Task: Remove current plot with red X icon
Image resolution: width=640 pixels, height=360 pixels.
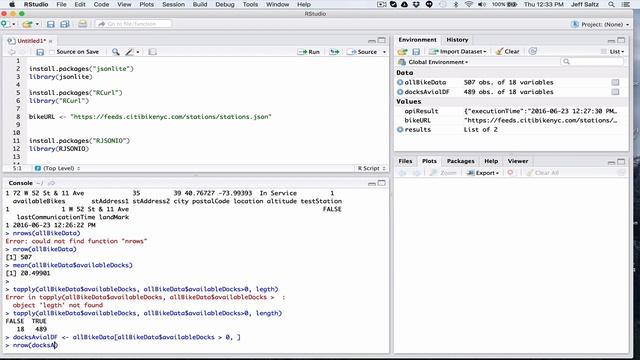Action: pos(510,173)
